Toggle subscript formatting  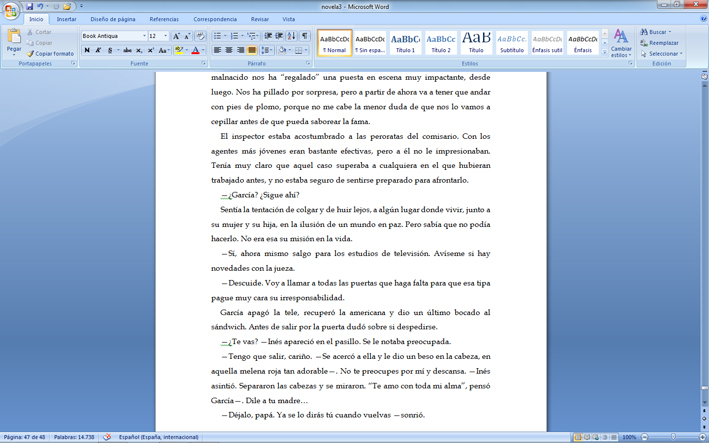pos(139,50)
